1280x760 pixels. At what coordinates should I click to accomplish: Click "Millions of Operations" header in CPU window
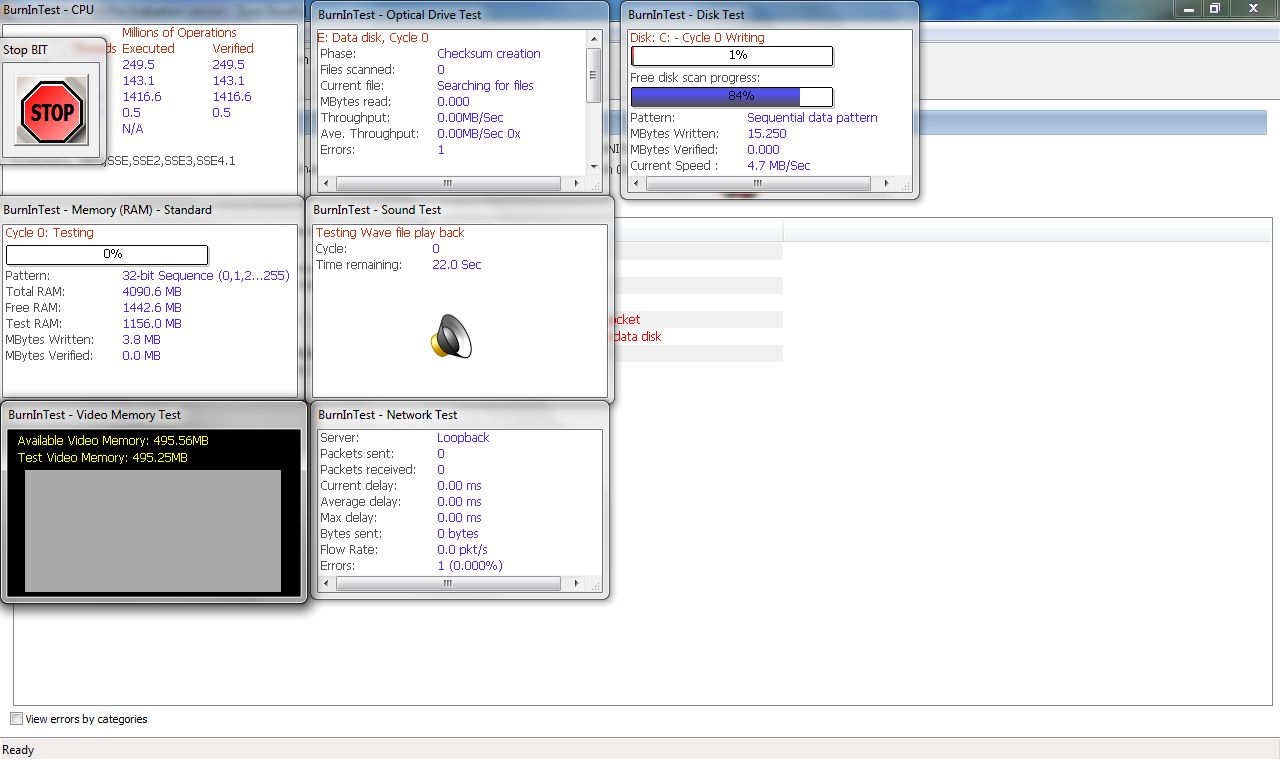pyautogui.click(x=179, y=33)
